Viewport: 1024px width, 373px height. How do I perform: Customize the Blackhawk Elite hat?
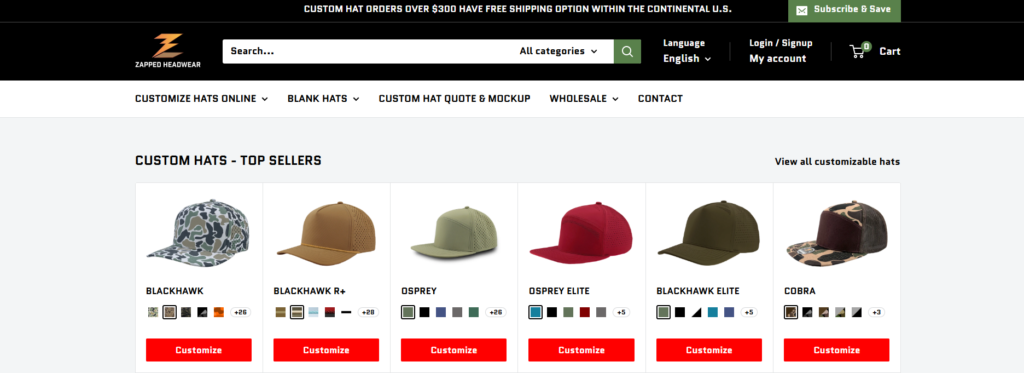point(709,350)
